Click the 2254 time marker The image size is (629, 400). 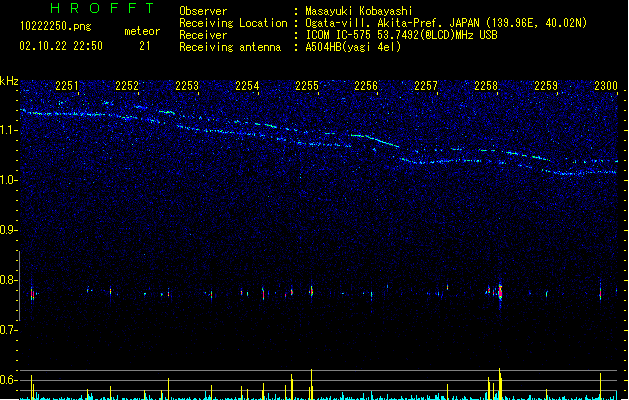pyautogui.click(x=247, y=86)
